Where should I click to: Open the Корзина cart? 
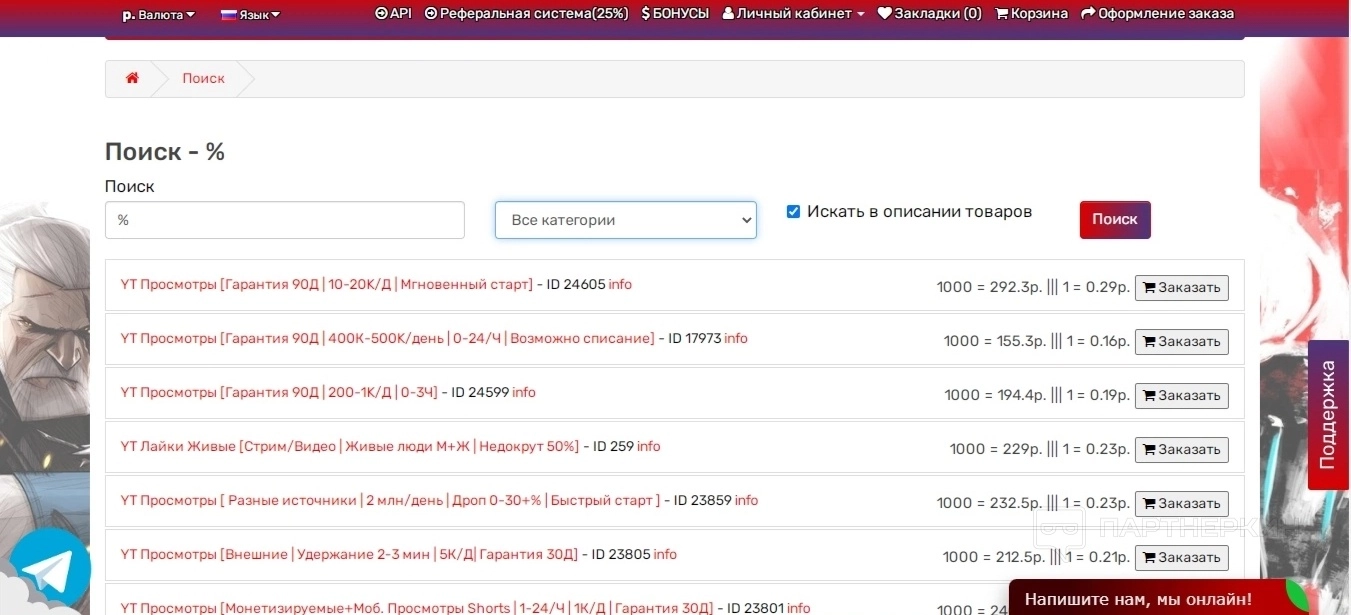tap(1032, 14)
